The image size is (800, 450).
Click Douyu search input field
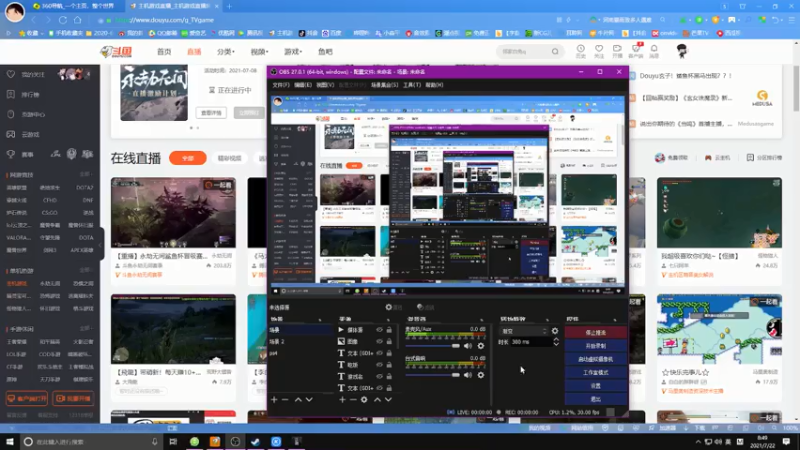coord(524,52)
